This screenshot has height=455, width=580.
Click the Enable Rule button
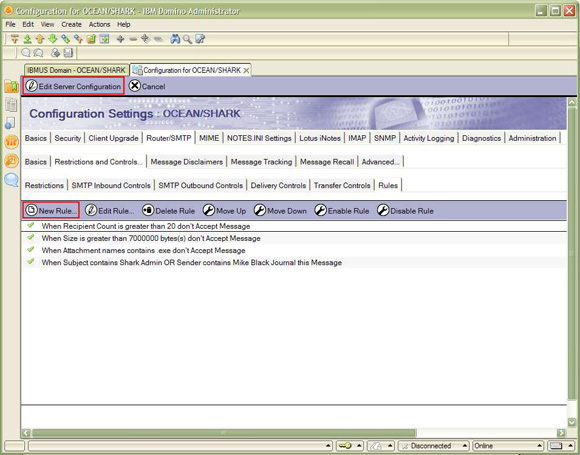[341, 210]
